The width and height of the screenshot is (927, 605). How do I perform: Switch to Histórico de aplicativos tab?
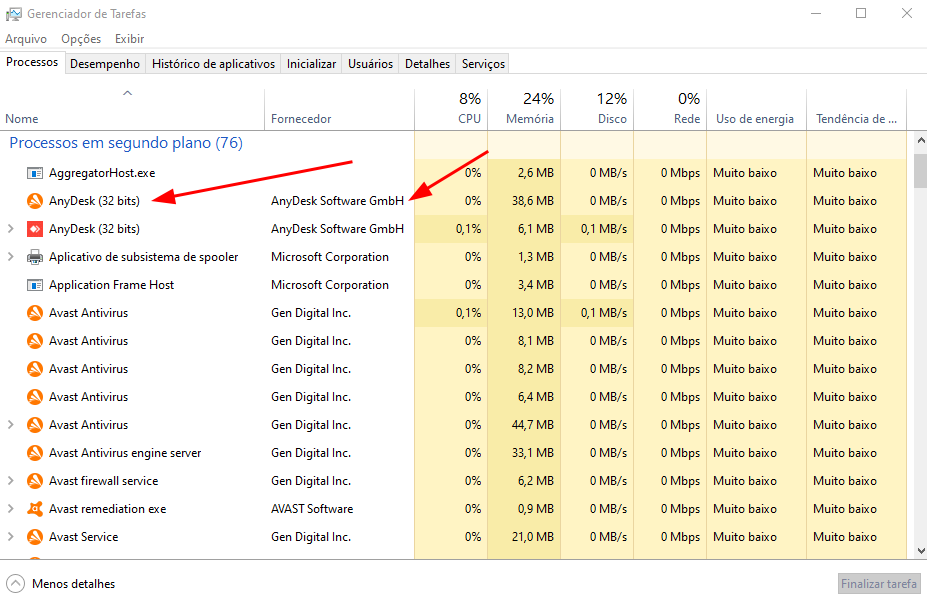tap(213, 63)
